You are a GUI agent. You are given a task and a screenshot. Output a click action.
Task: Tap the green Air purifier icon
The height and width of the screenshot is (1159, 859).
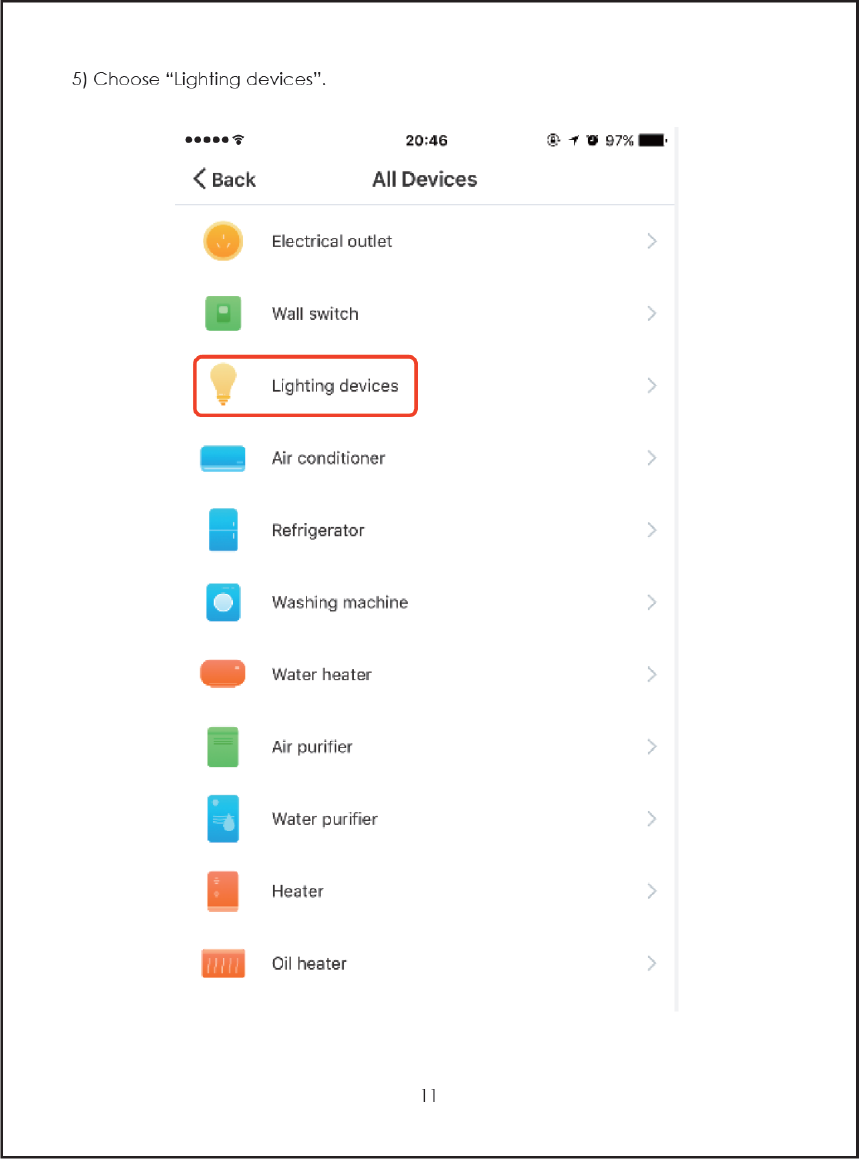[223, 747]
